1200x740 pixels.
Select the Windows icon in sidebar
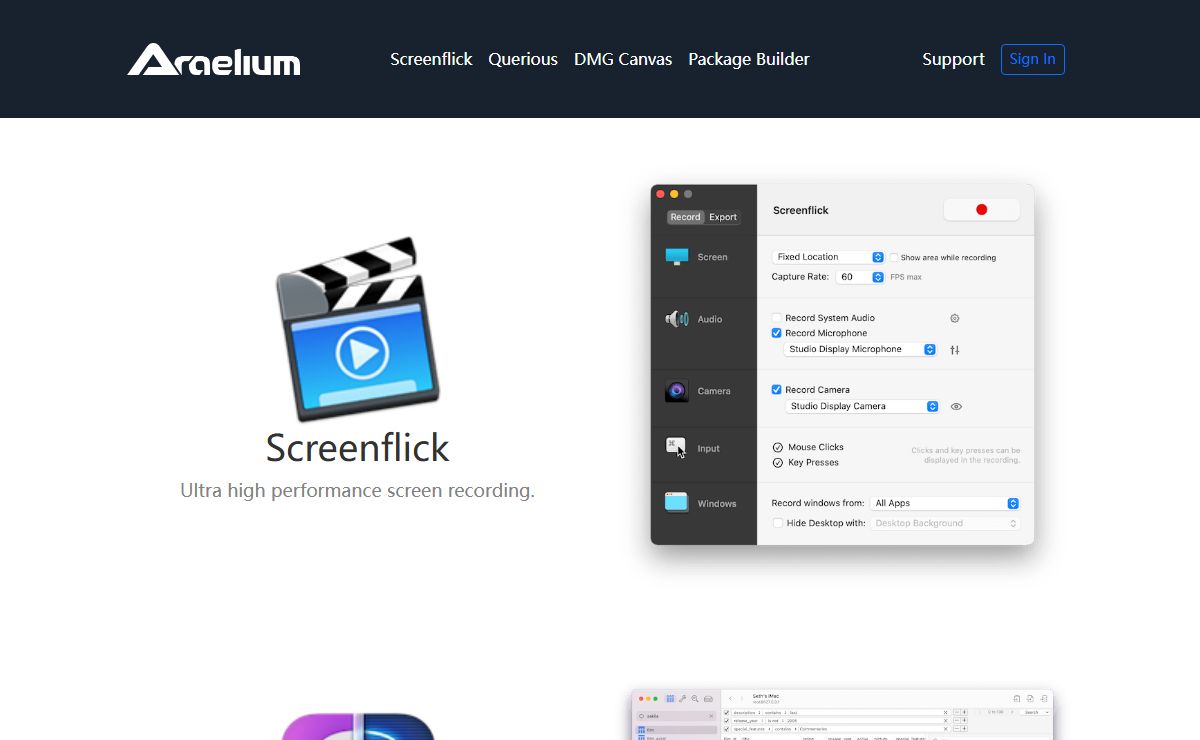pos(677,503)
